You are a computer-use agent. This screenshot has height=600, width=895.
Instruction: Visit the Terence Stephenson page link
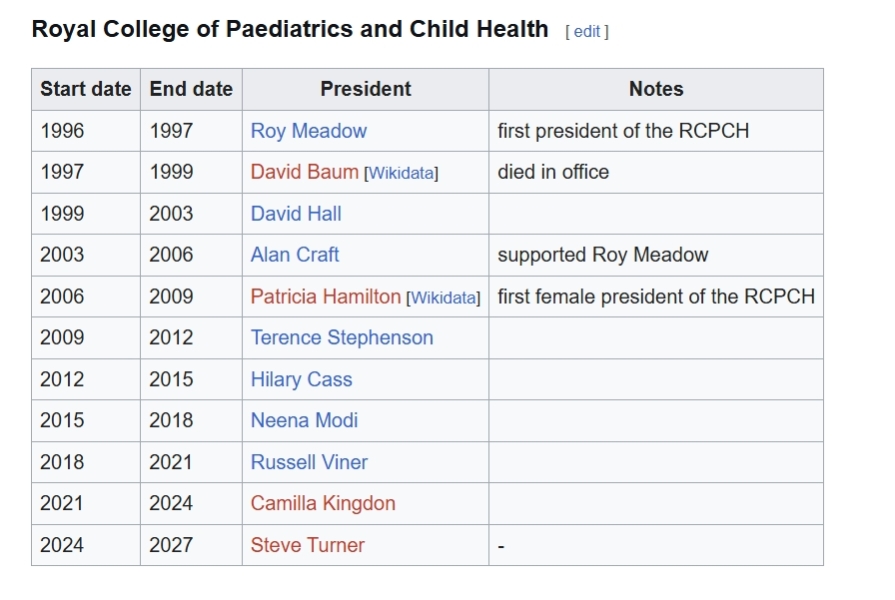point(342,338)
